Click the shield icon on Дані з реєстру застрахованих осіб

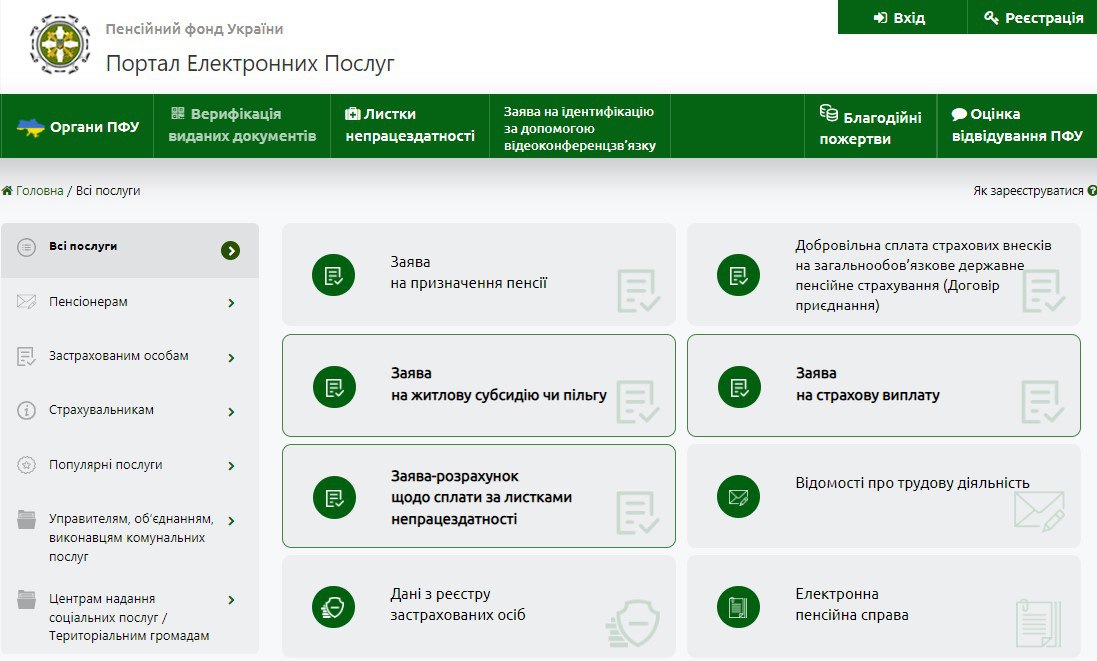(333, 605)
